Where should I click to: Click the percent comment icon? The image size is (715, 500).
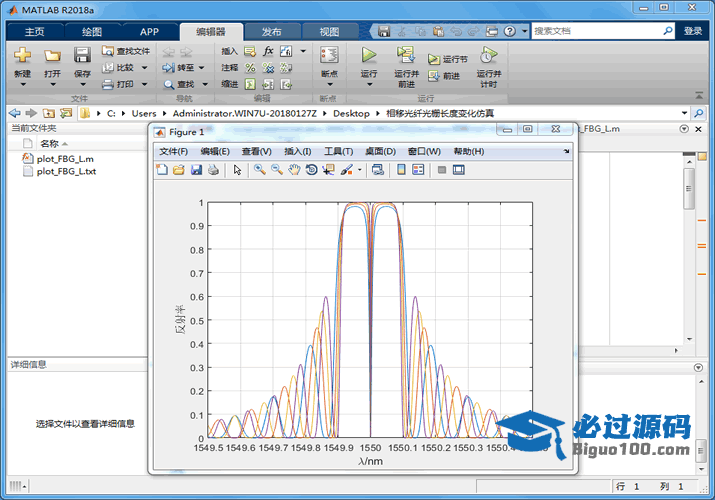pos(250,67)
